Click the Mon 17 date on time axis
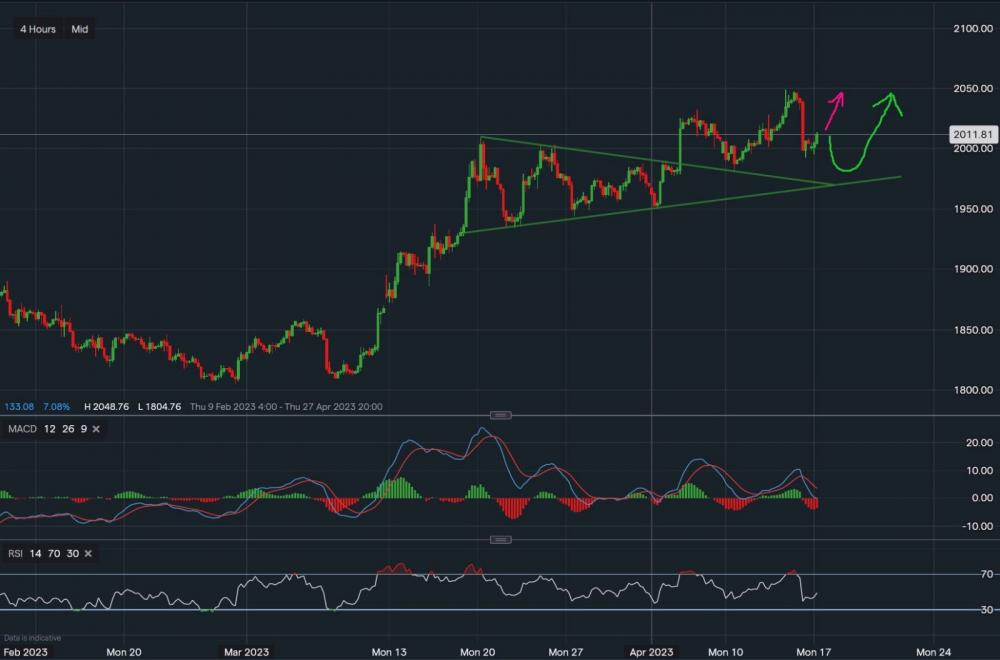The width and height of the screenshot is (1000, 660). pyautogui.click(x=813, y=651)
